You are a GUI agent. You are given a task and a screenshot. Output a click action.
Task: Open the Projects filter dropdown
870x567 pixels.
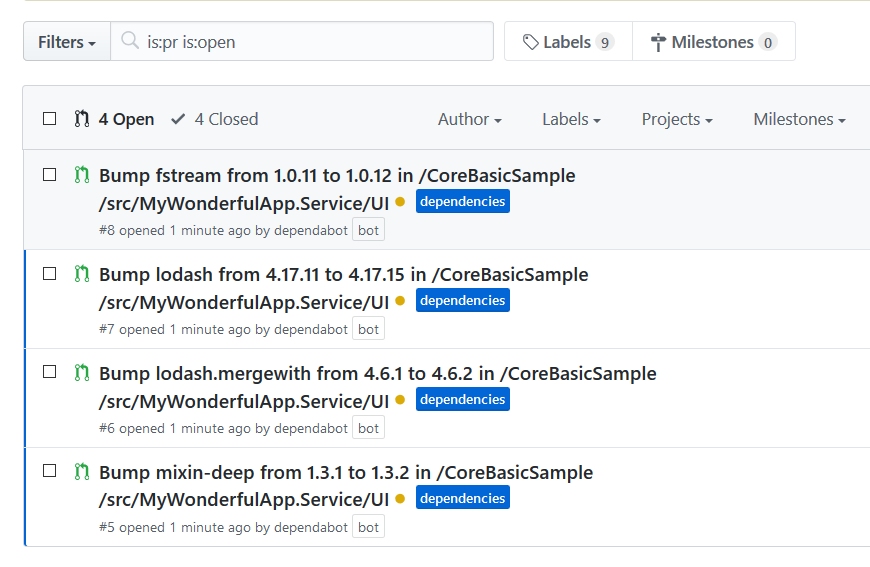tap(677, 119)
